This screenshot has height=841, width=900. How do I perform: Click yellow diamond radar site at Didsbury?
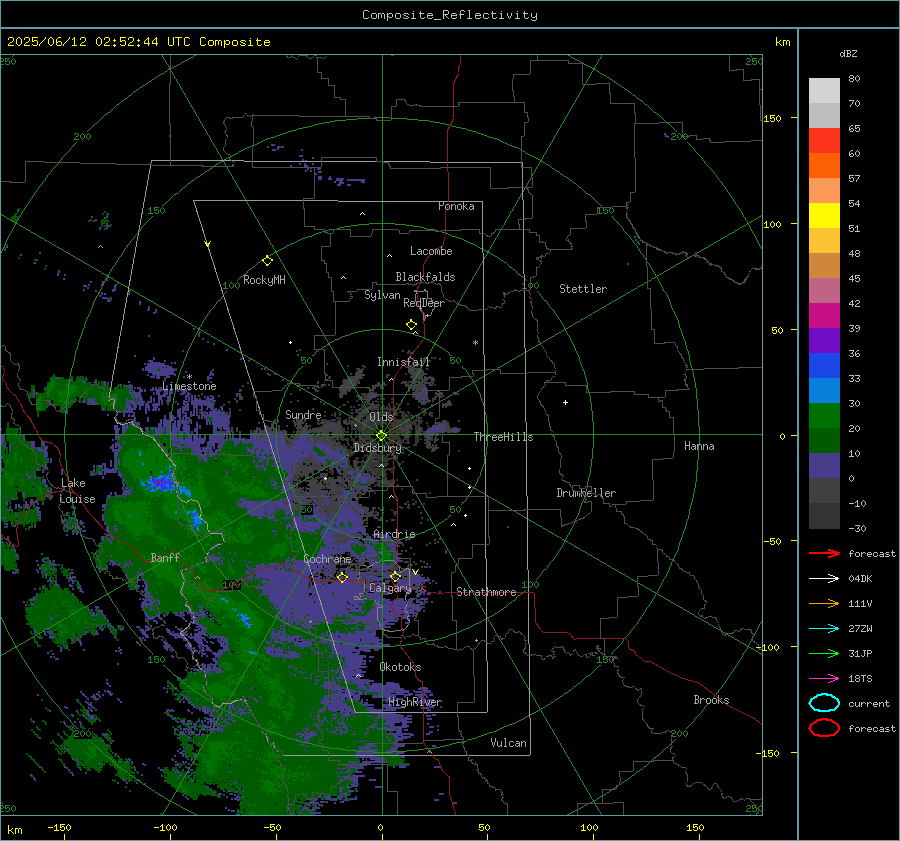click(x=381, y=436)
